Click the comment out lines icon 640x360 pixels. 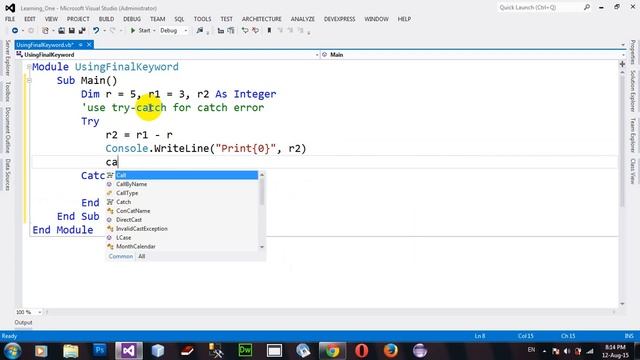[x=245, y=31]
